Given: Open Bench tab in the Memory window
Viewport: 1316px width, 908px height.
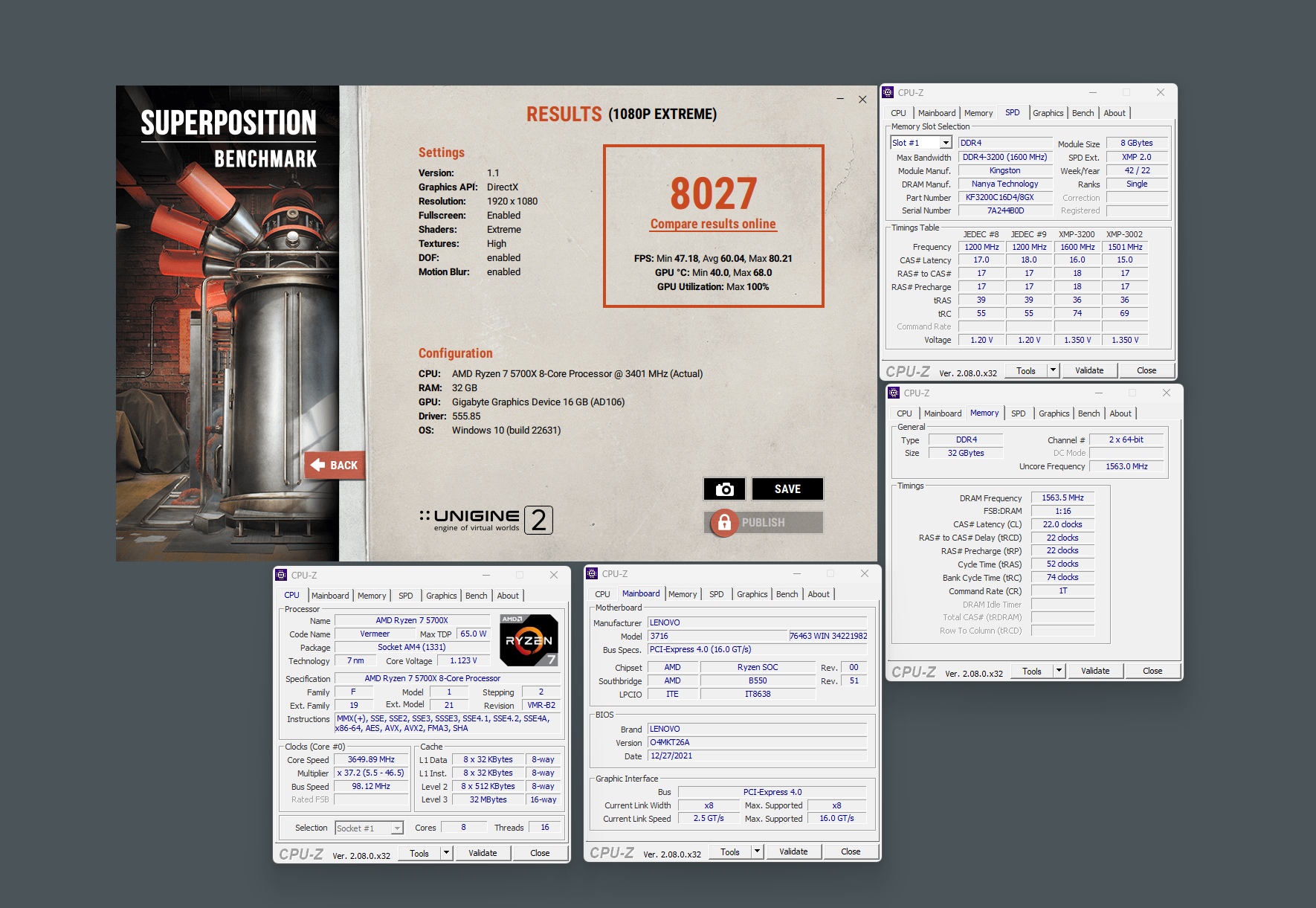Looking at the screenshot, I should click(x=1088, y=413).
